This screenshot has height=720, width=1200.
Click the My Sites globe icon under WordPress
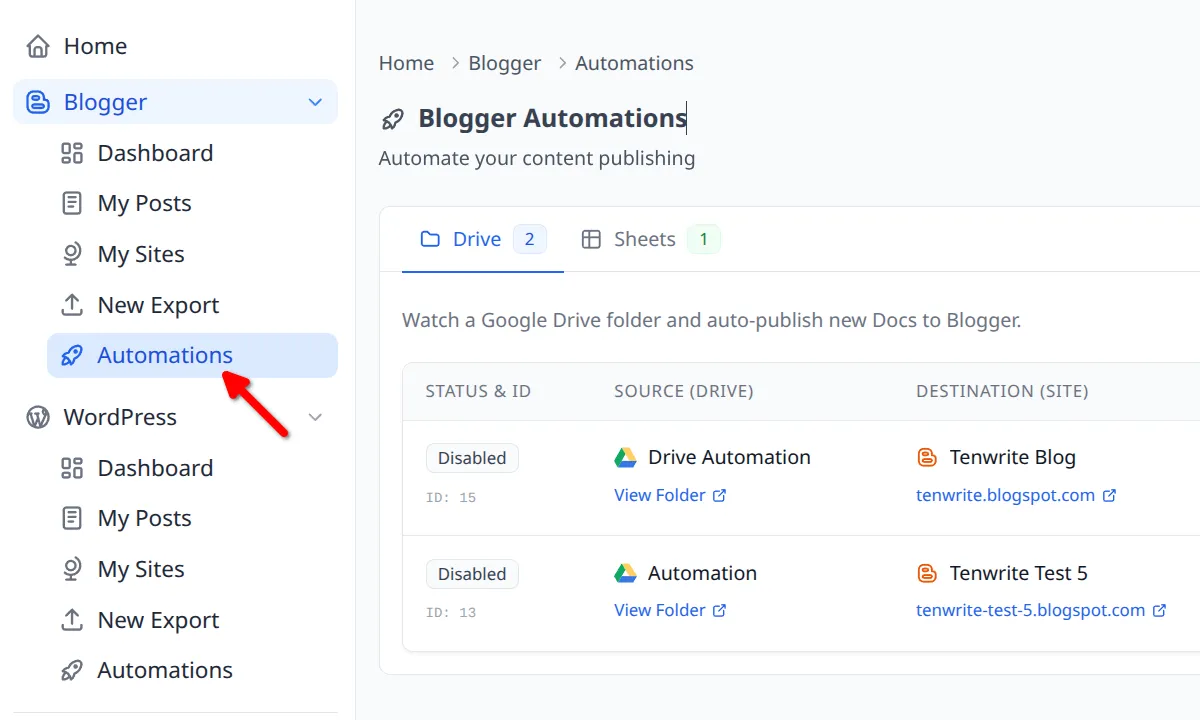[70, 568]
